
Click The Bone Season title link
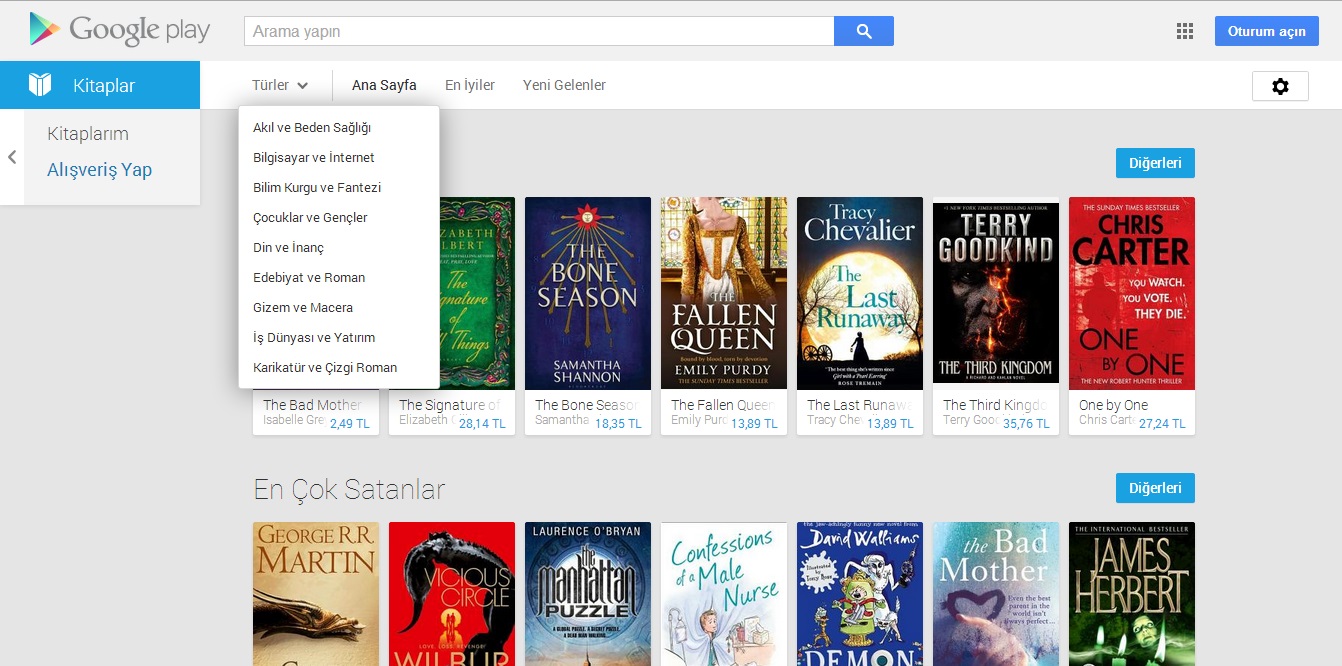point(587,405)
